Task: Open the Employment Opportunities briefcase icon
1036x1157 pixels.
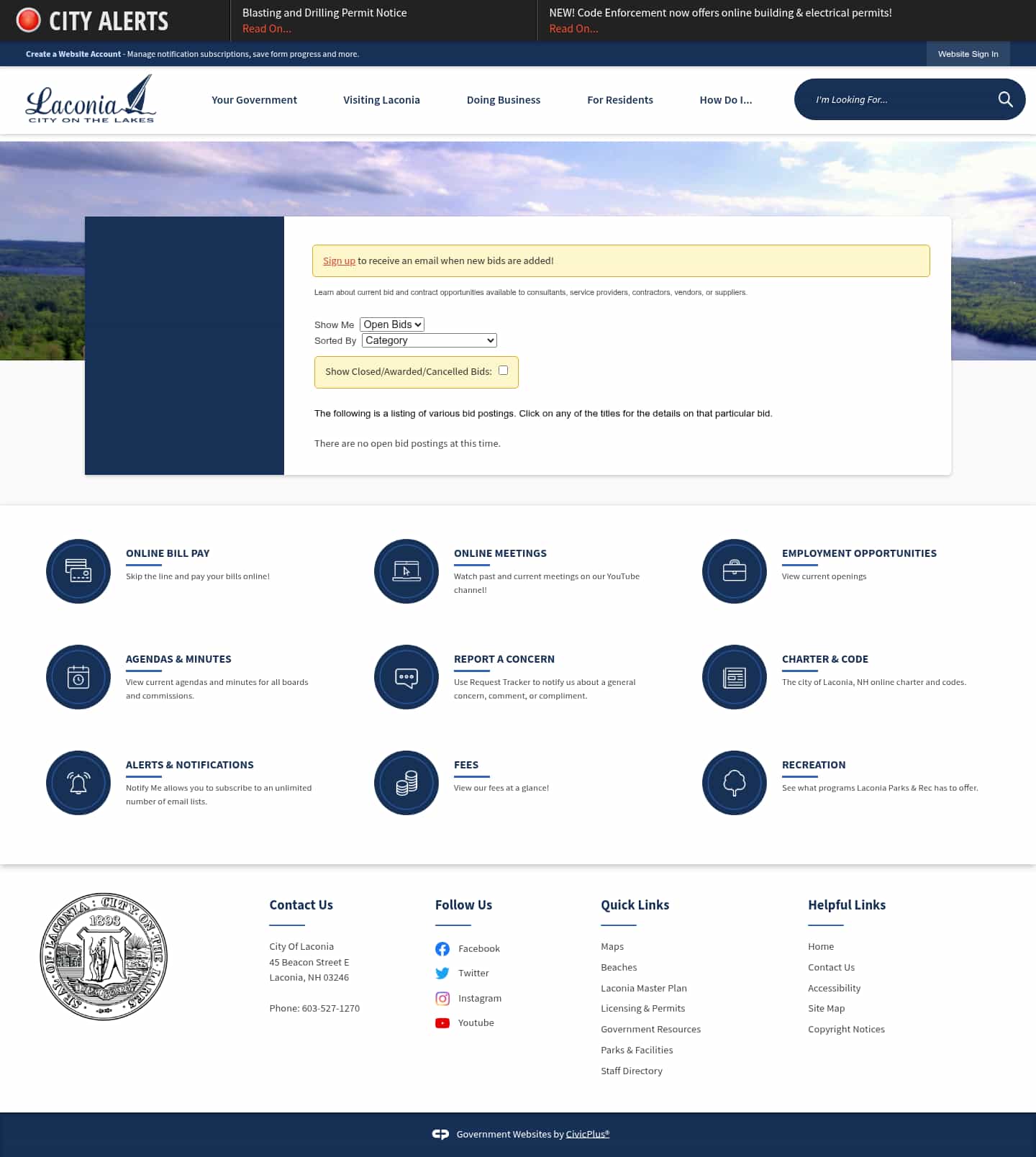Action: [x=735, y=571]
